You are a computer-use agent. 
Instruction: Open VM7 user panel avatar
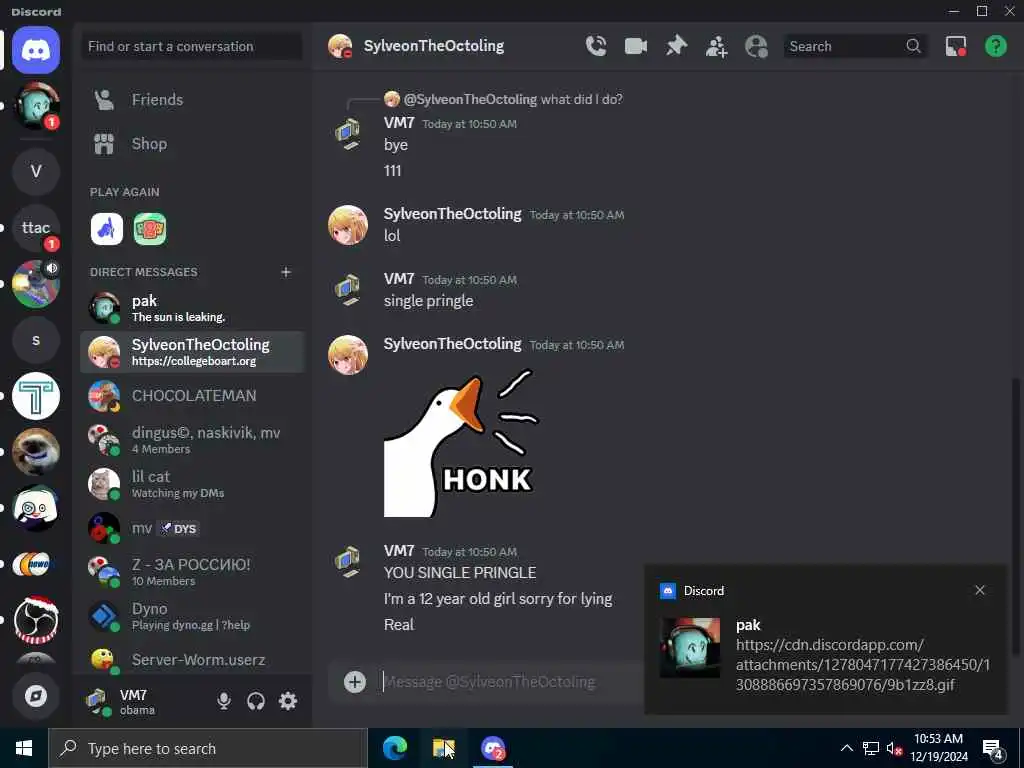98,701
